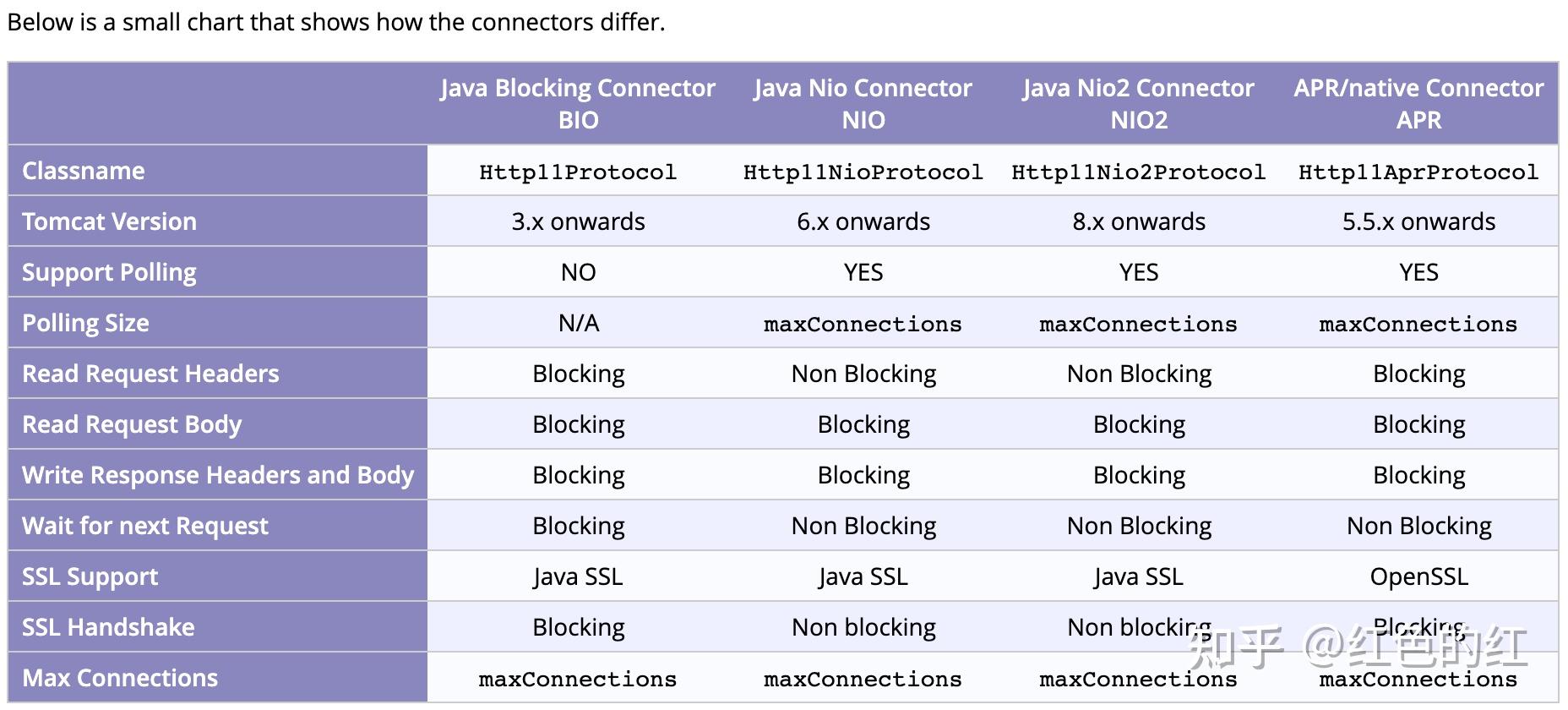
Task: Click the N/A polling size cell
Action: tap(578, 323)
